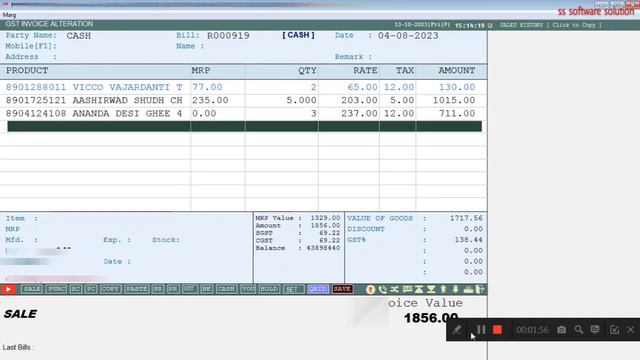Click the up arrow icon in toolbar
The width and height of the screenshot is (640, 360).
443,289
